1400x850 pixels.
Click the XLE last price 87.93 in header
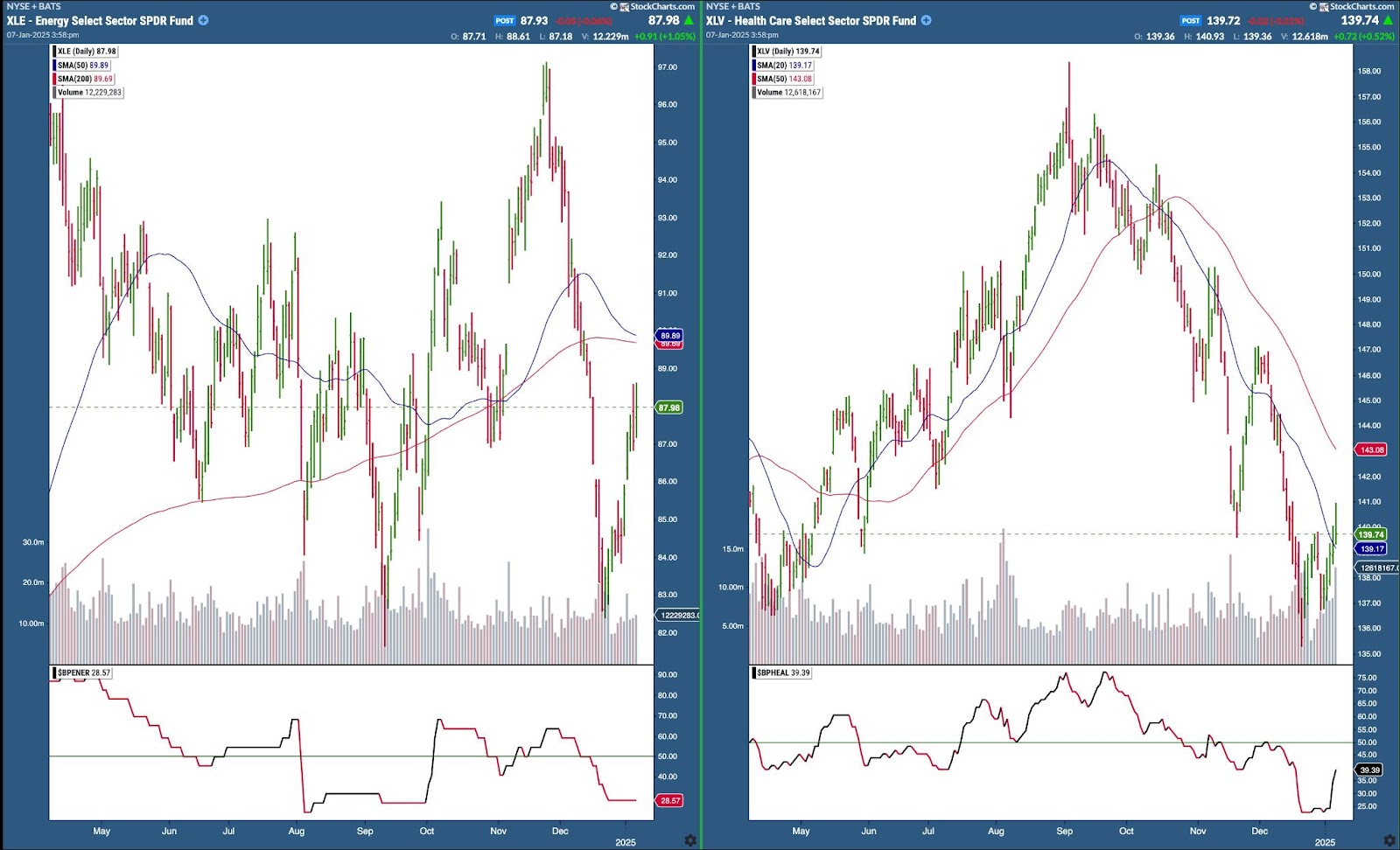(534, 21)
